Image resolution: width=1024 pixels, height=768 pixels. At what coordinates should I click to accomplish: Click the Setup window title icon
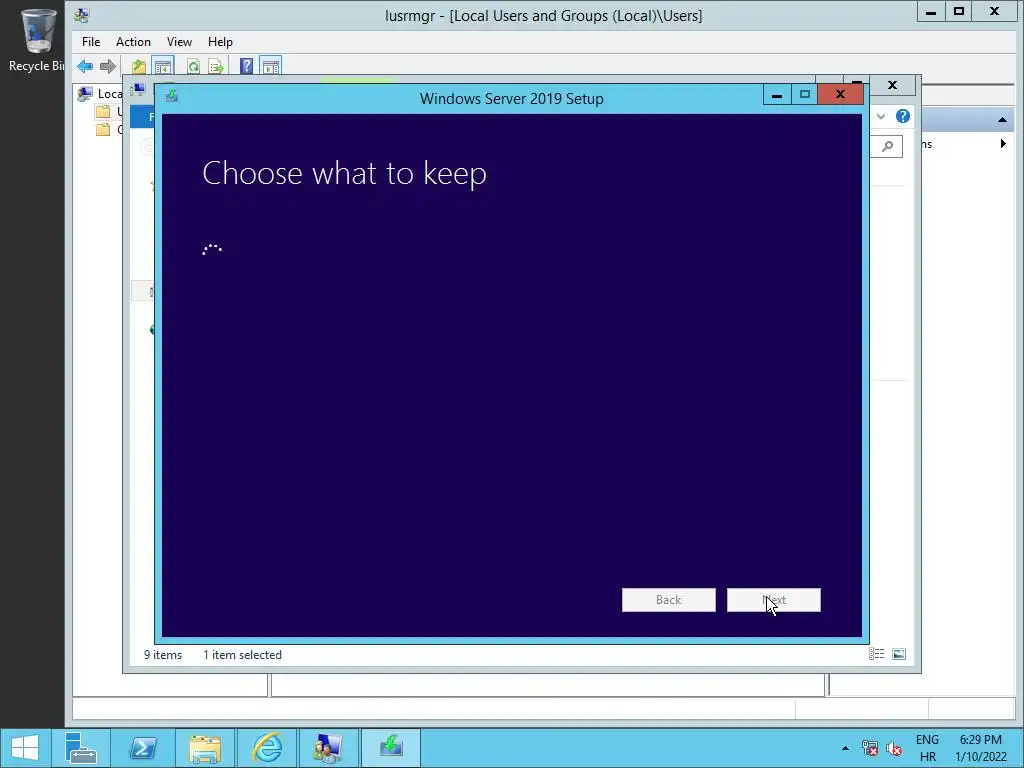[172, 97]
